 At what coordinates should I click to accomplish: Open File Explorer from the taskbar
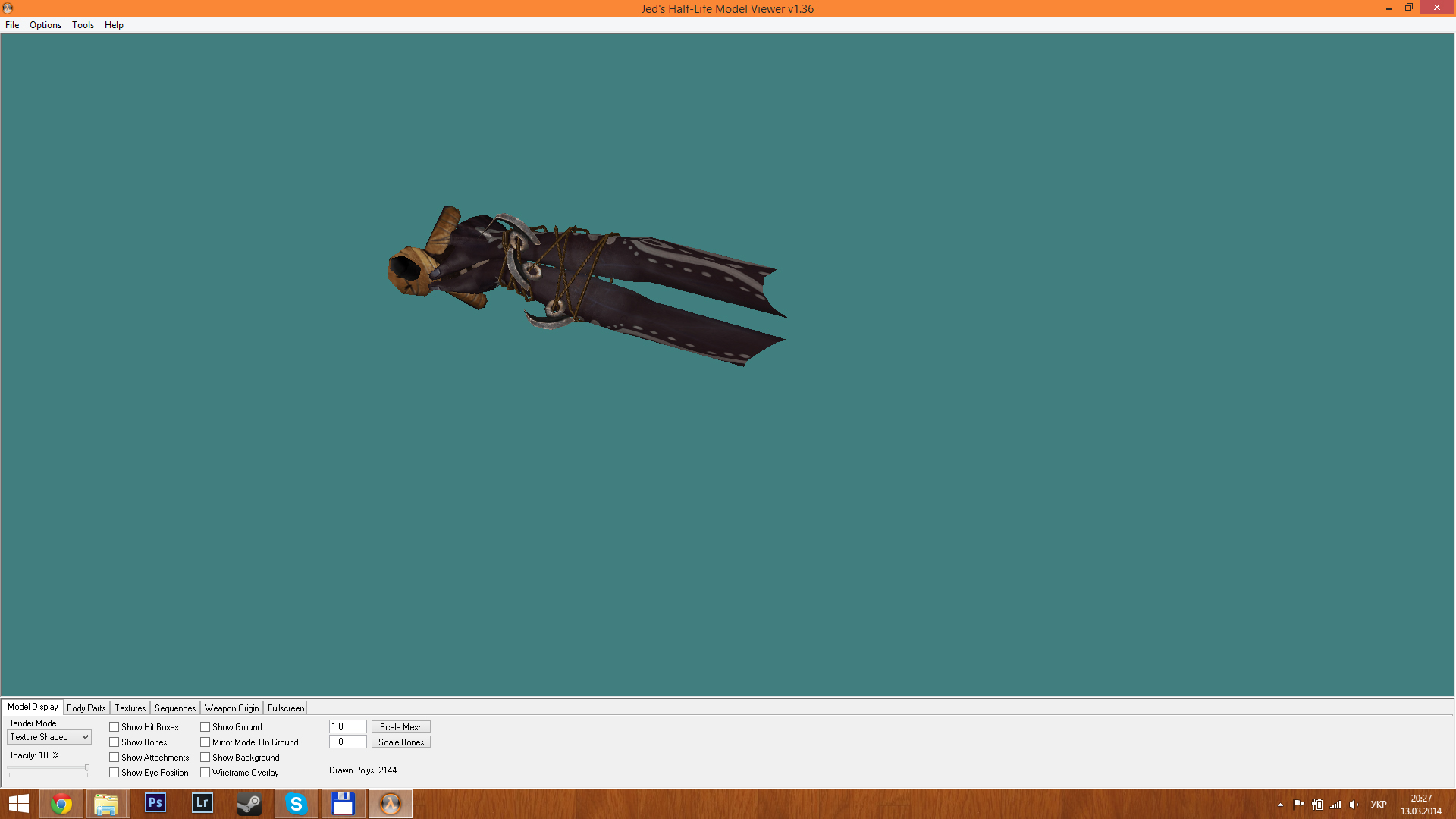[106, 804]
